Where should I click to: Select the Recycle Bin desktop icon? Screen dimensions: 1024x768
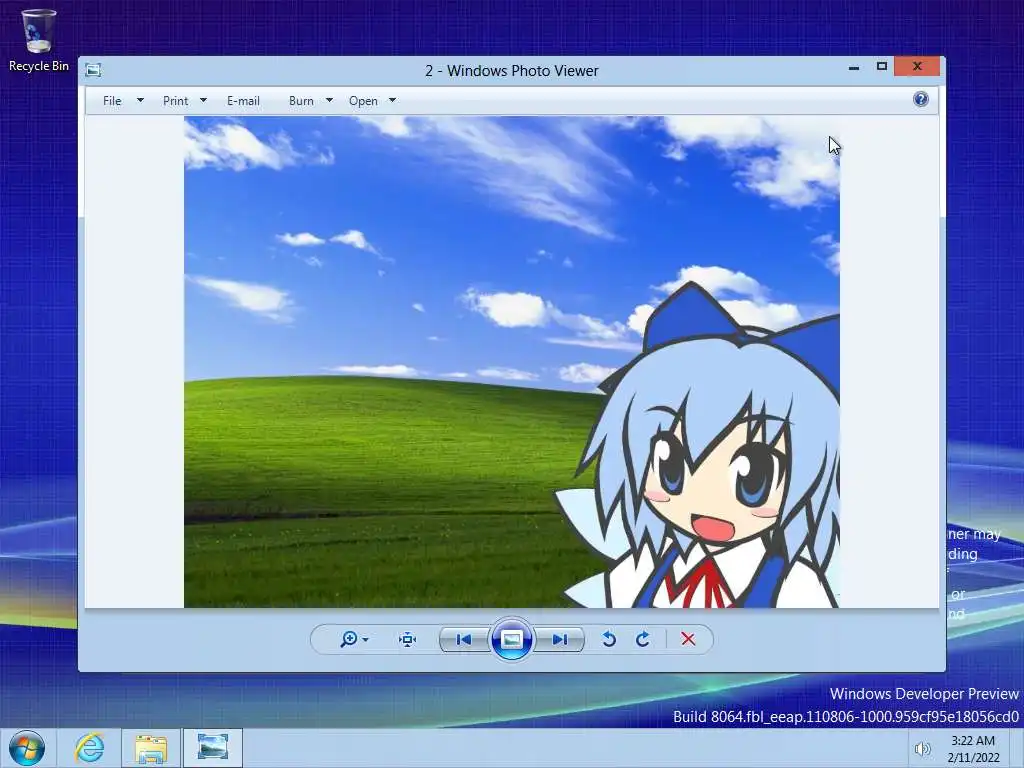click(x=39, y=40)
